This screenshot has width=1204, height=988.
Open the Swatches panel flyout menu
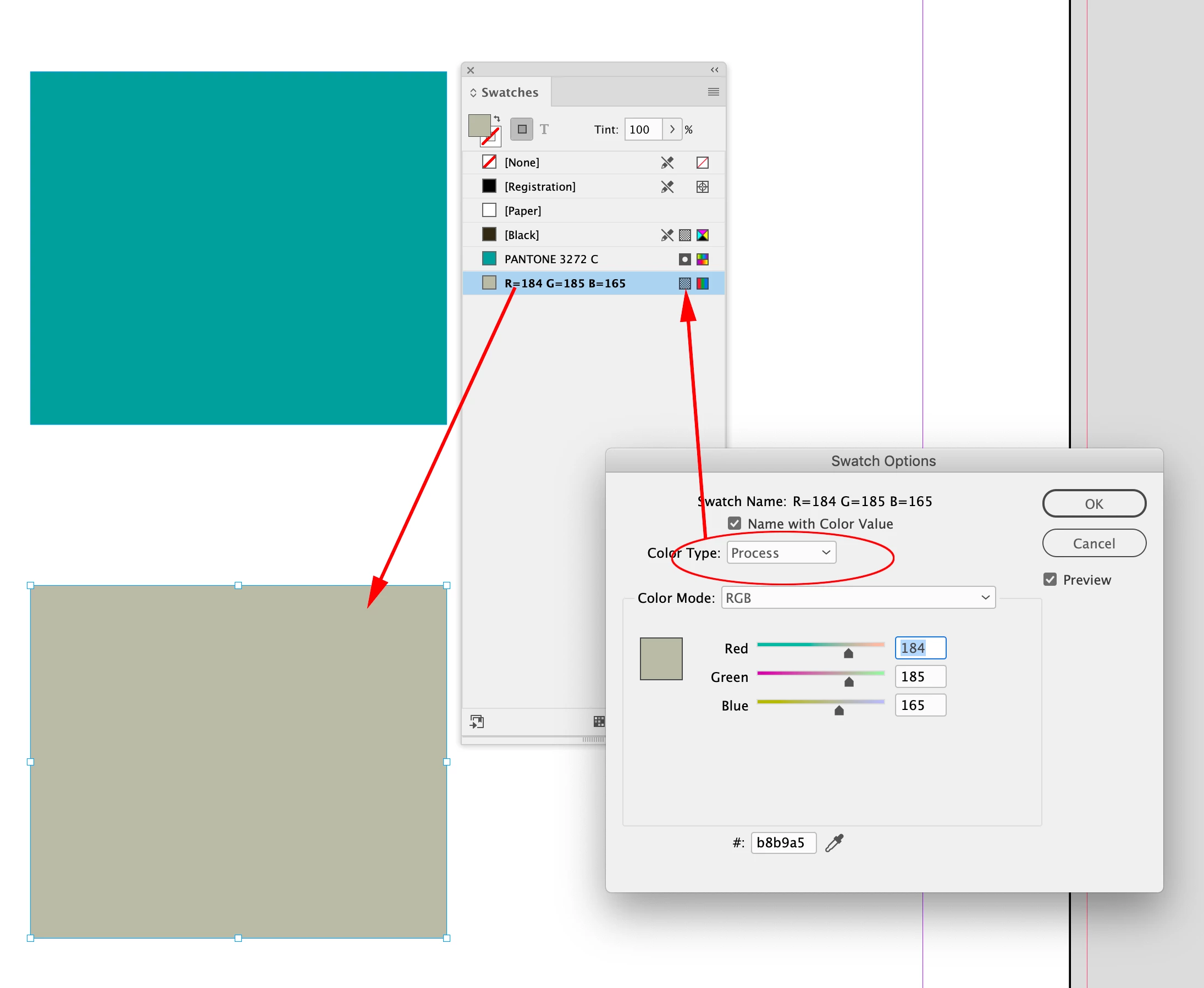[x=713, y=92]
